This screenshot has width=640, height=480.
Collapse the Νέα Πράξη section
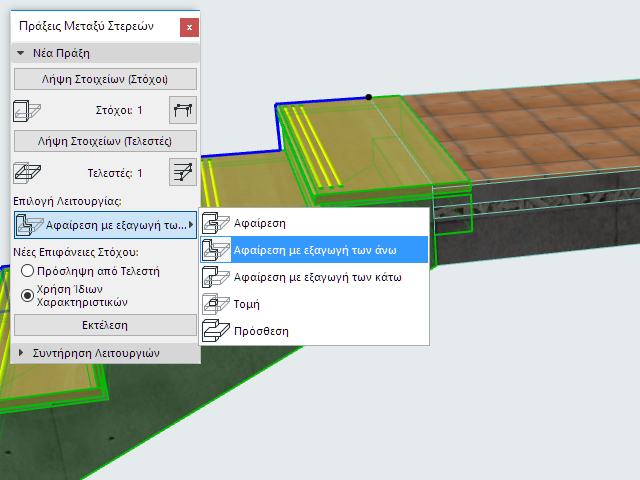tap(20, 53)
